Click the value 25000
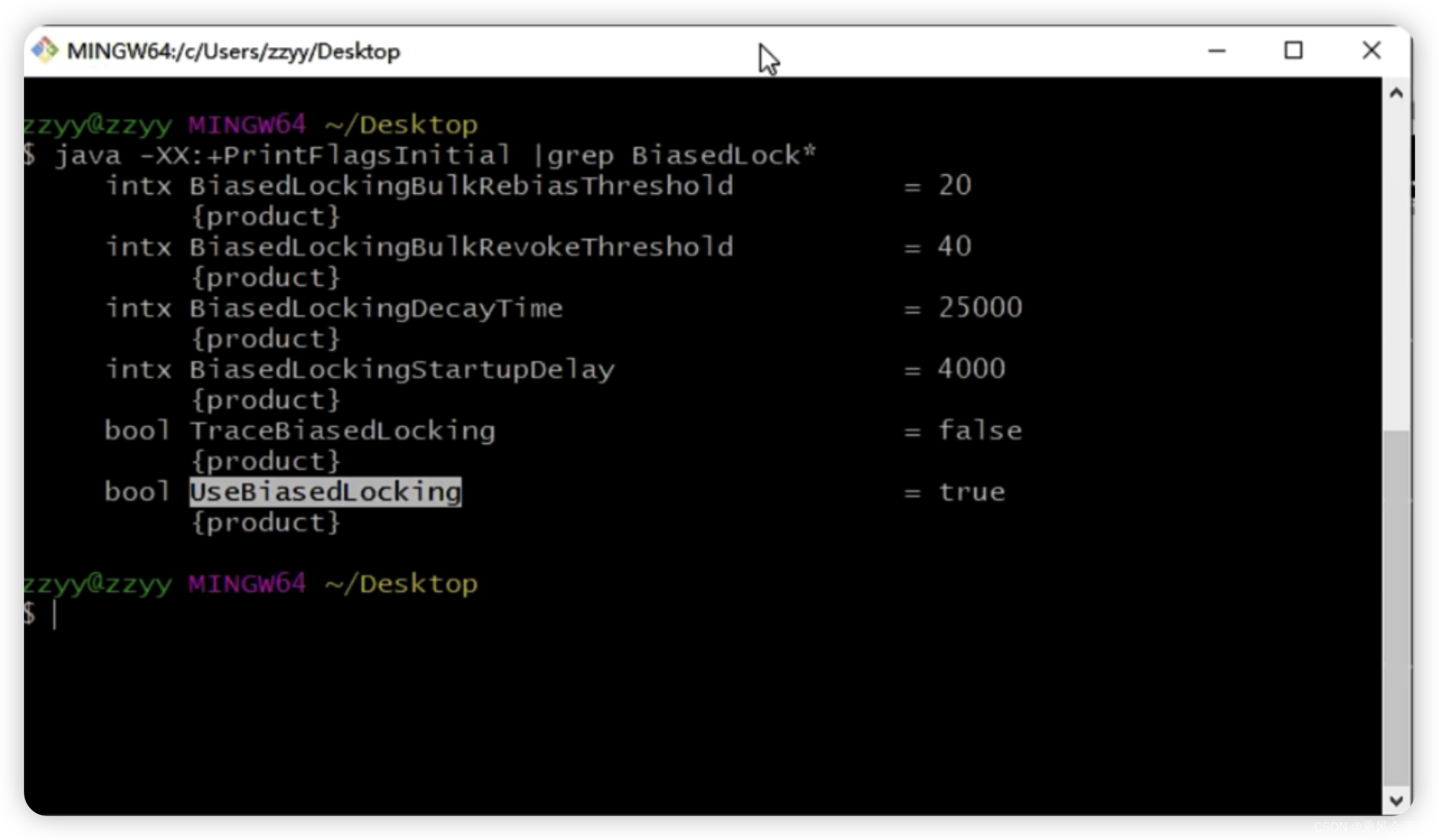 (980, 307)
